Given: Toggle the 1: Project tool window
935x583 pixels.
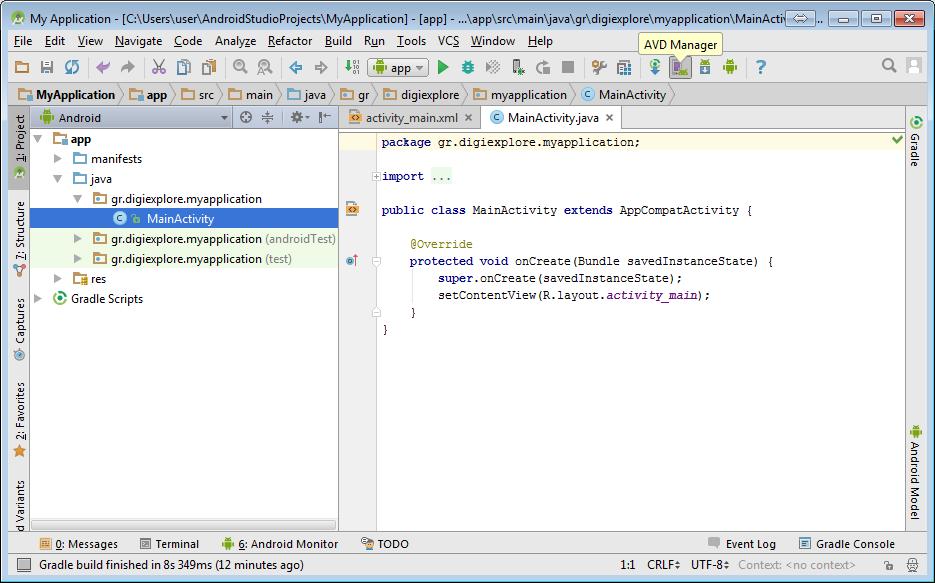Looking at the screenshot, I should pos(20,146).
